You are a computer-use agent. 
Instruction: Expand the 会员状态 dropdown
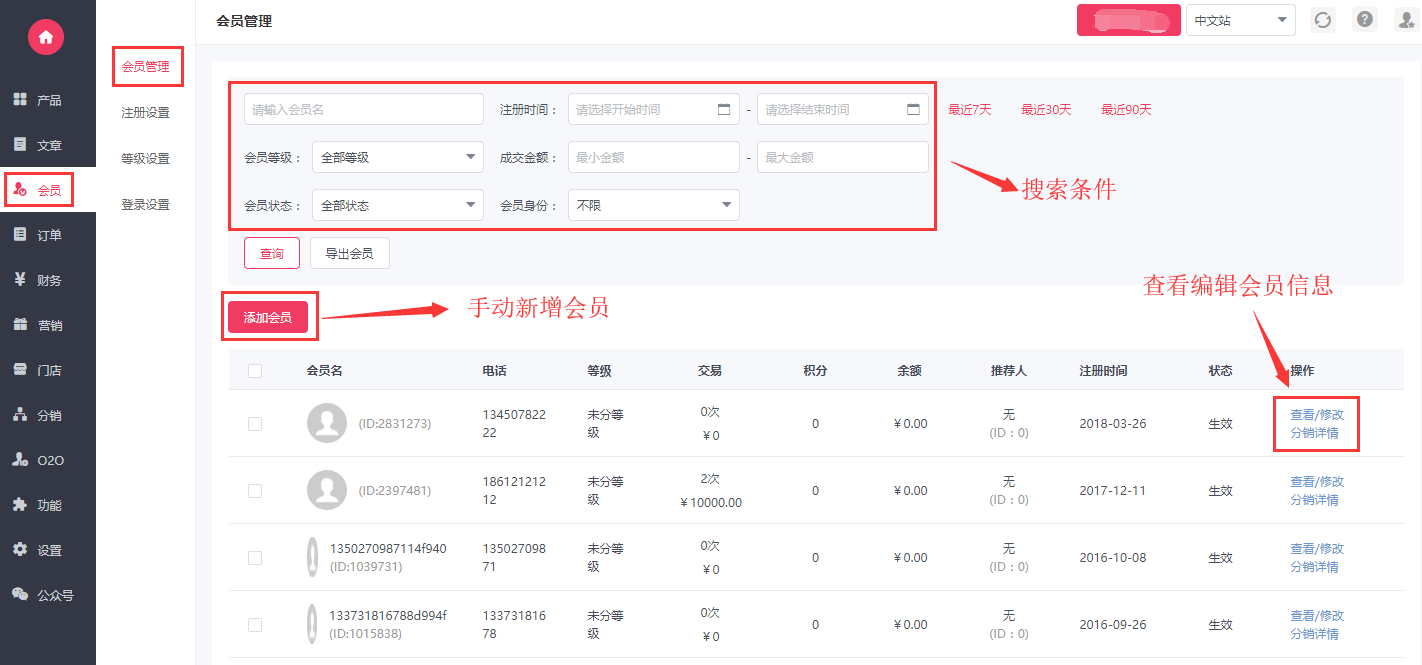click(397, 205)
